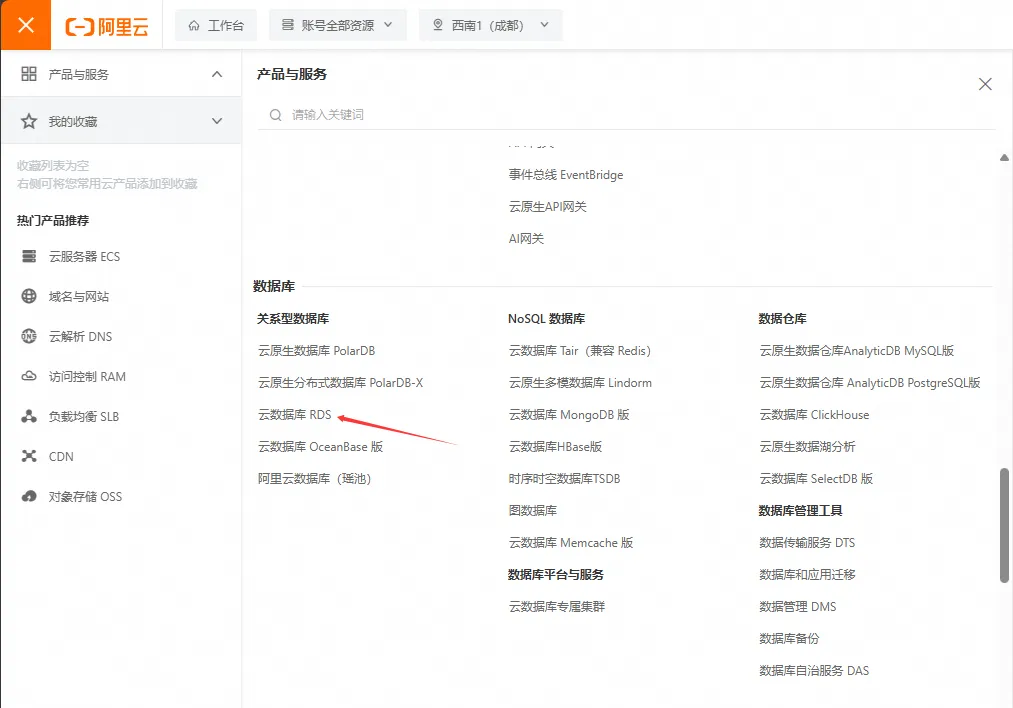Open 云解析 DNS from recommendations

(81, 337)
